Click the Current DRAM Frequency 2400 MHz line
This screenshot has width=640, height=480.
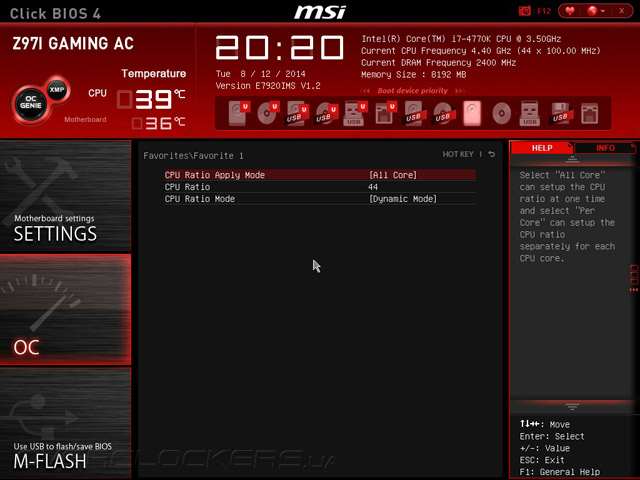click(x=438, y=63)
